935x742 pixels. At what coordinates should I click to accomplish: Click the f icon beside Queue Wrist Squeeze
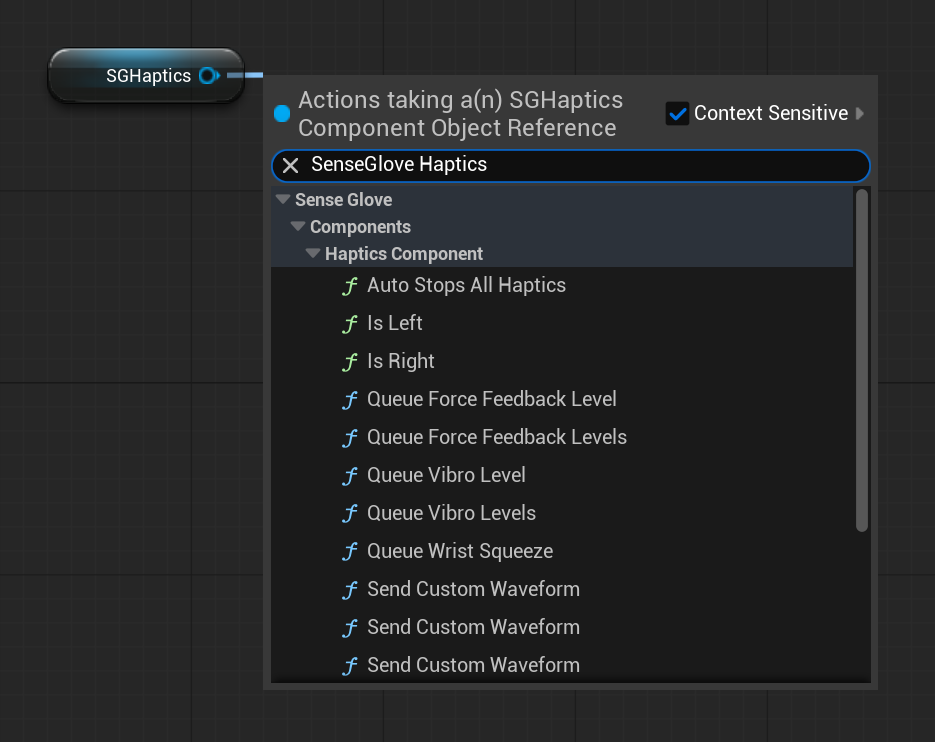click(x=351, y=551)
